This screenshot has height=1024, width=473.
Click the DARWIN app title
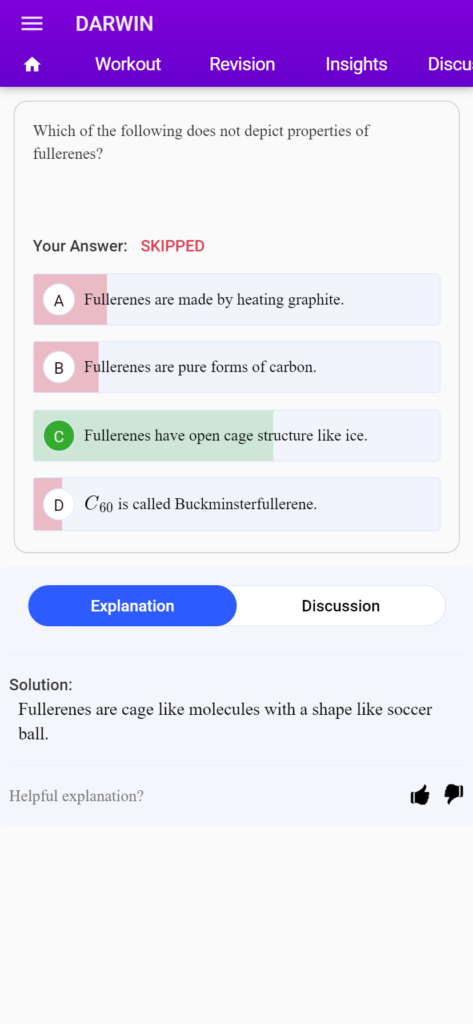[114, 24]
